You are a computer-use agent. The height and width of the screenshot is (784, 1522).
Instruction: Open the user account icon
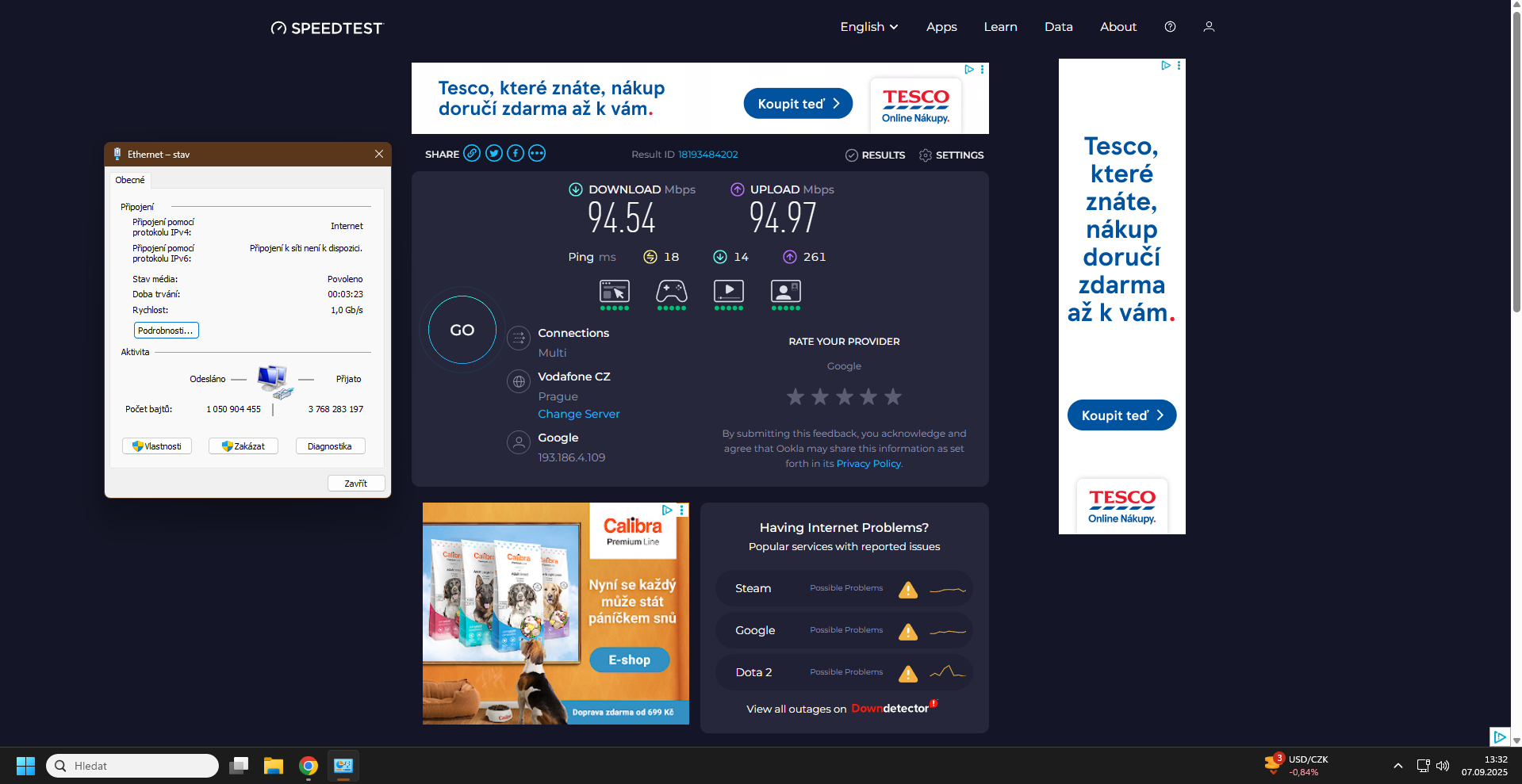coord(1209,26)
